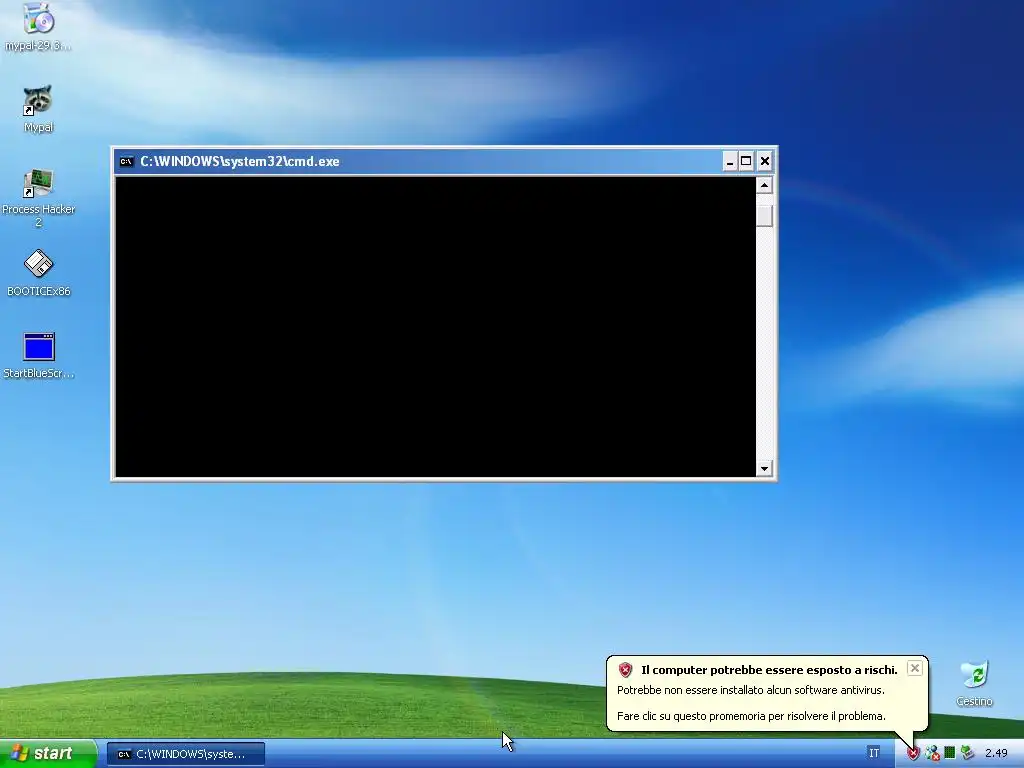
Task: Click the C:\WINDOWS\syste... taskbar button
Action: coord(186,754)
